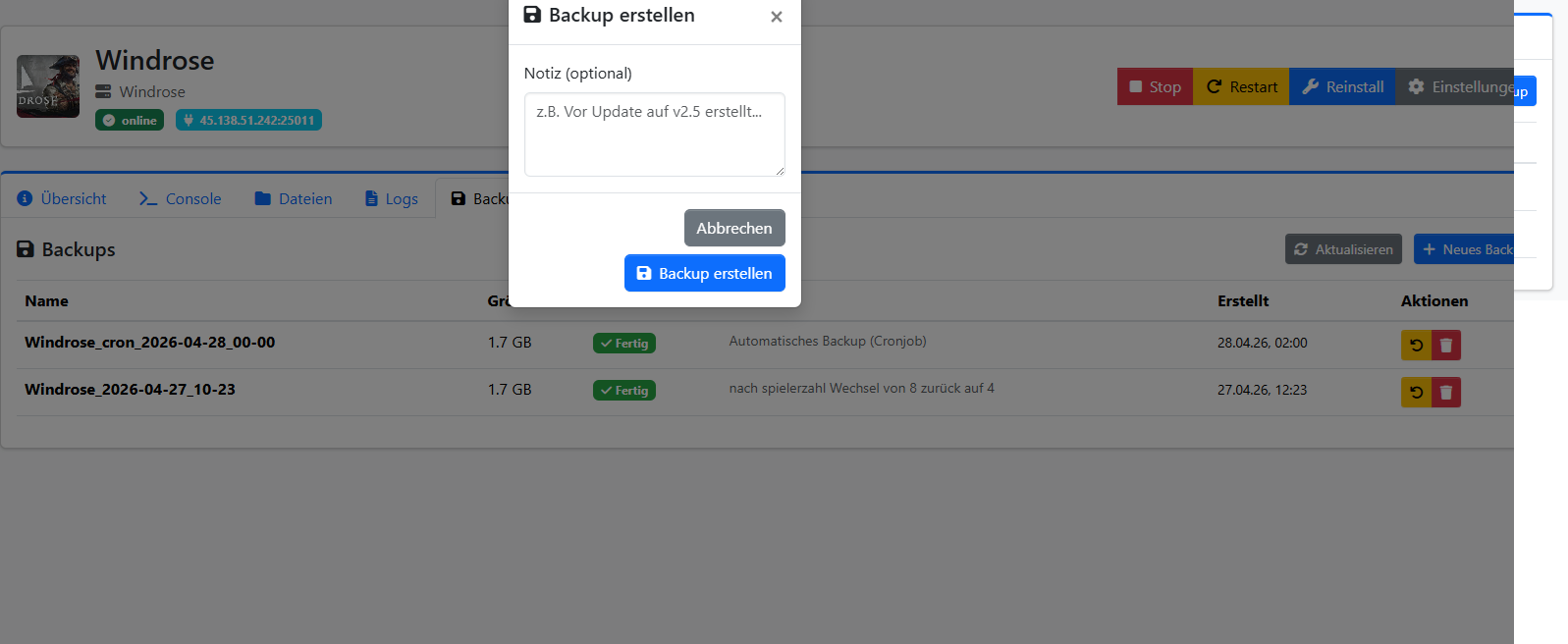Close the Backup erstellen dialog
1568x644 pixels.
(776, 17)
